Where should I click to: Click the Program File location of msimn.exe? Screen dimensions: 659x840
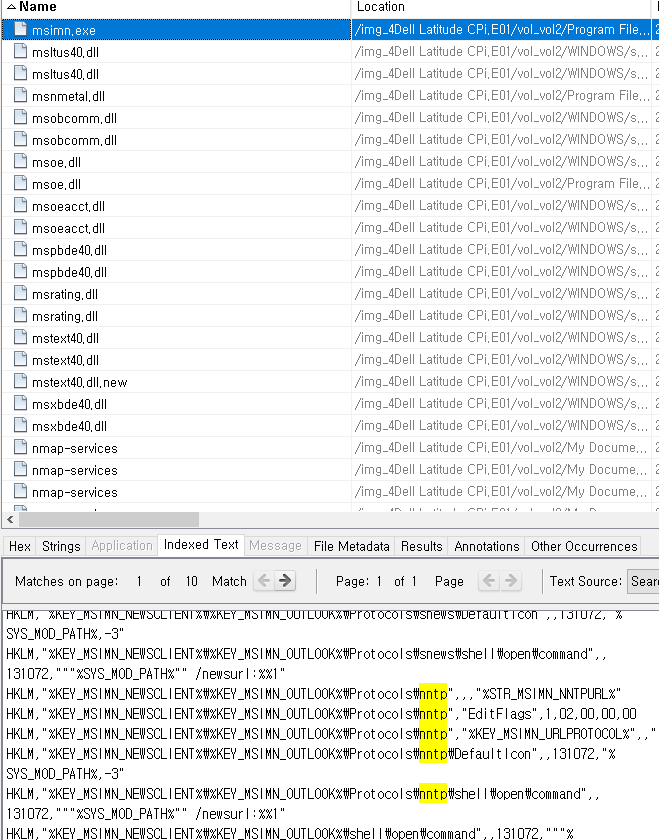click(501, 29)
